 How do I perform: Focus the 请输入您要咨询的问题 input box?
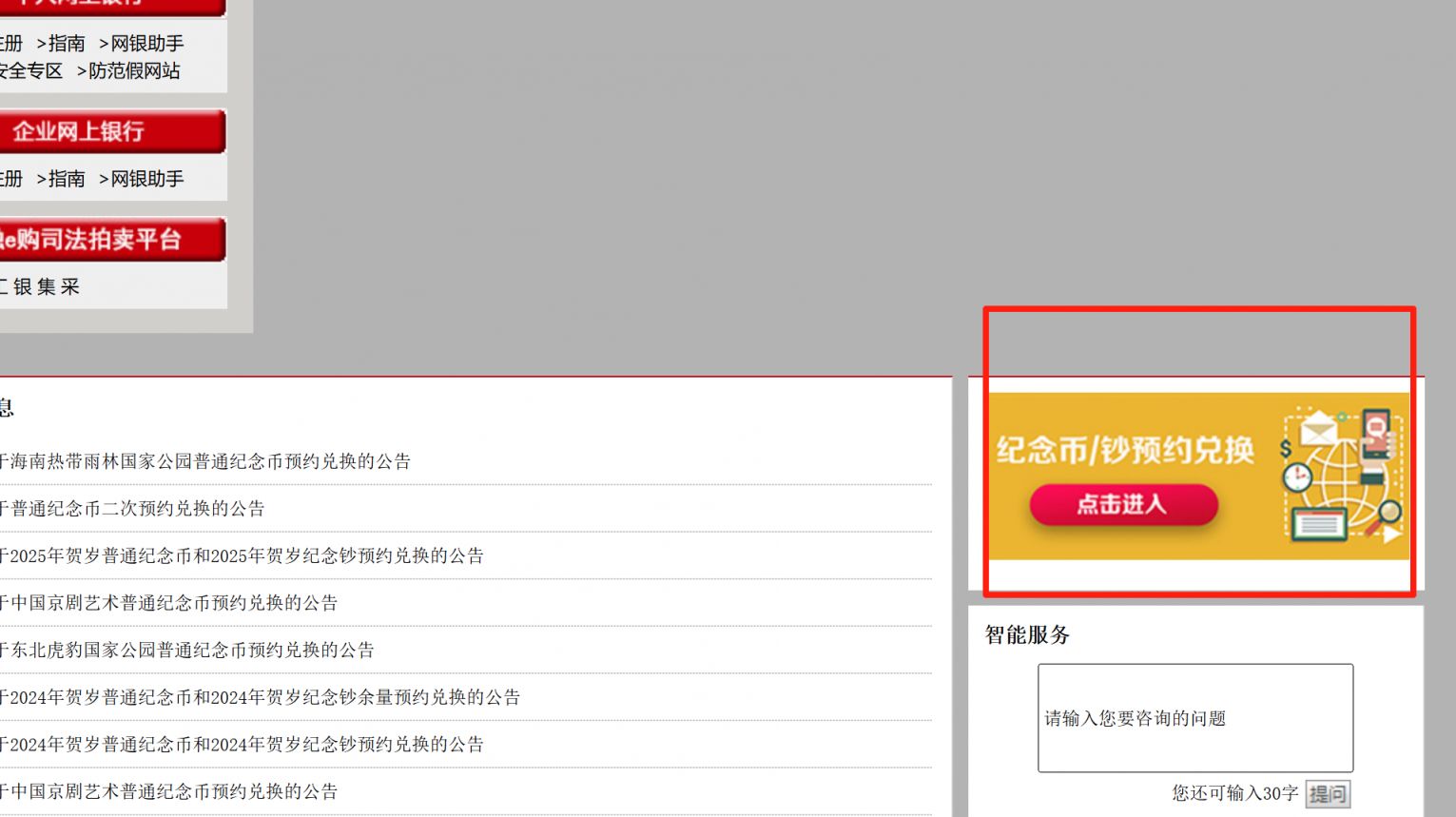point(1194,718)
